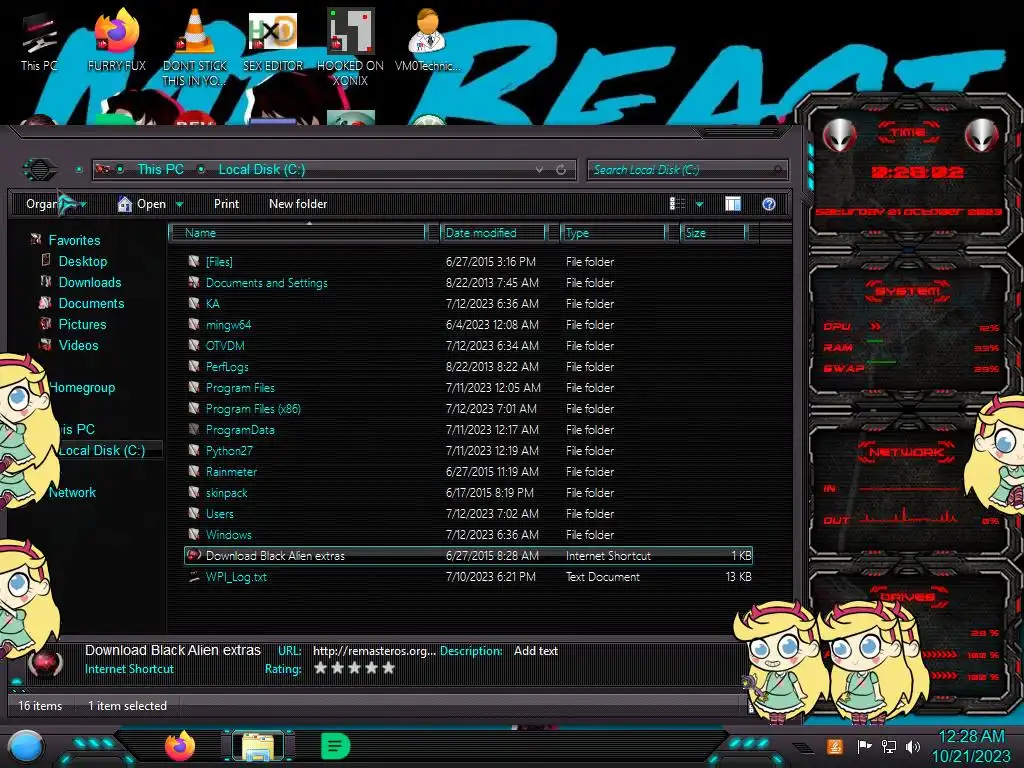Set rating with the fifth star
Image resolution: width=1024 pixels, height=768 pixels.
click(x=389, y=668)
